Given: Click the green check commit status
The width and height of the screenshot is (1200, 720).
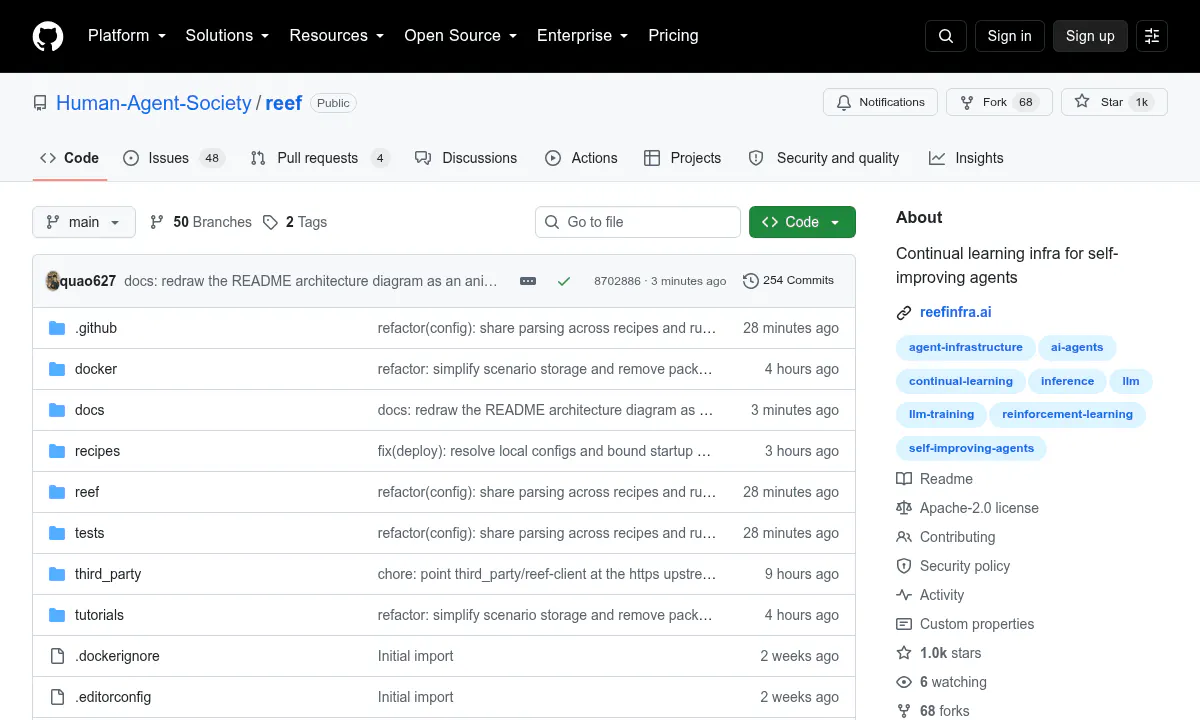Looking at the screenshot, I should tap(564, 281).
